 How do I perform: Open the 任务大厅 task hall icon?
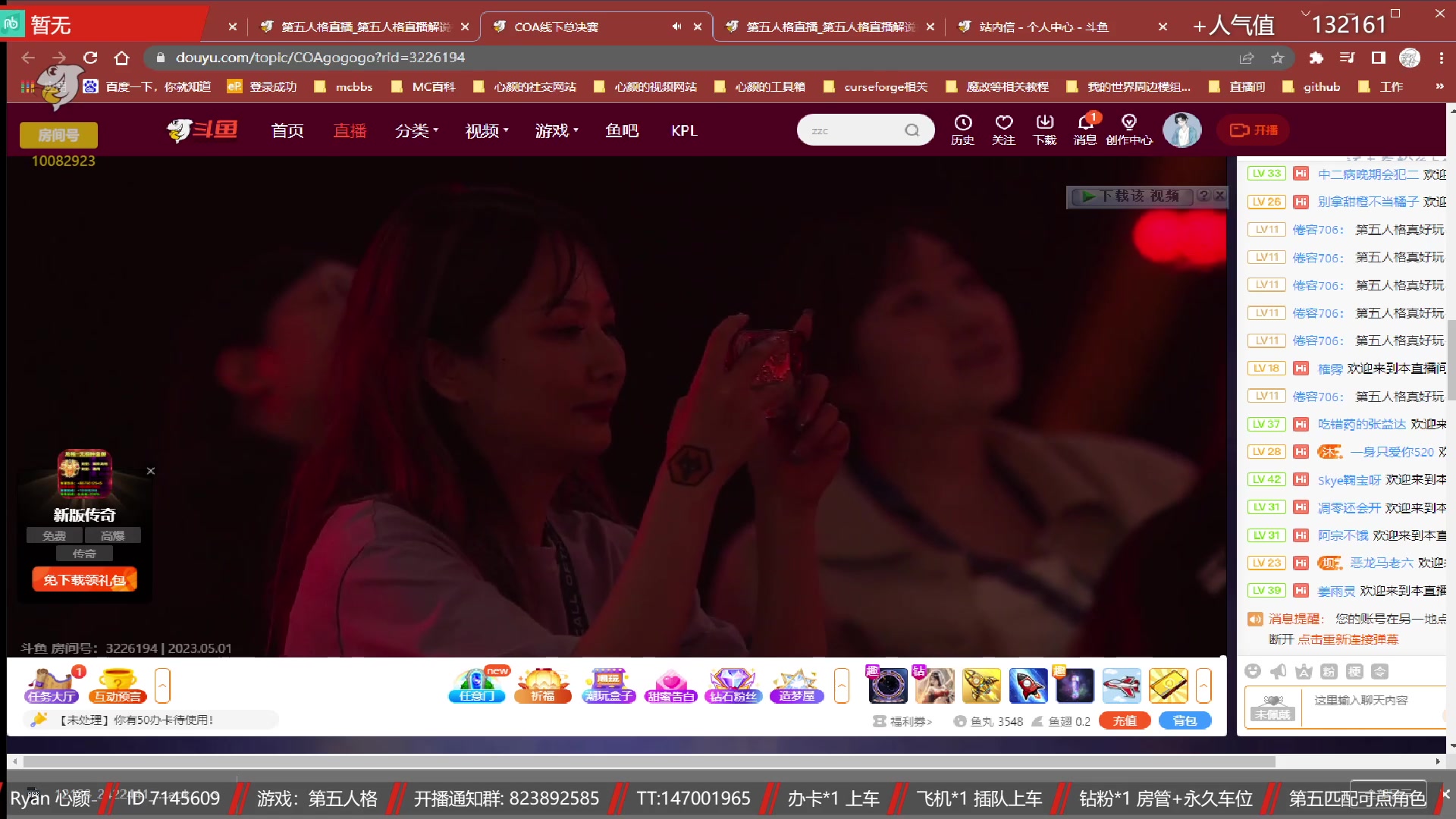[x=52, y=686]
